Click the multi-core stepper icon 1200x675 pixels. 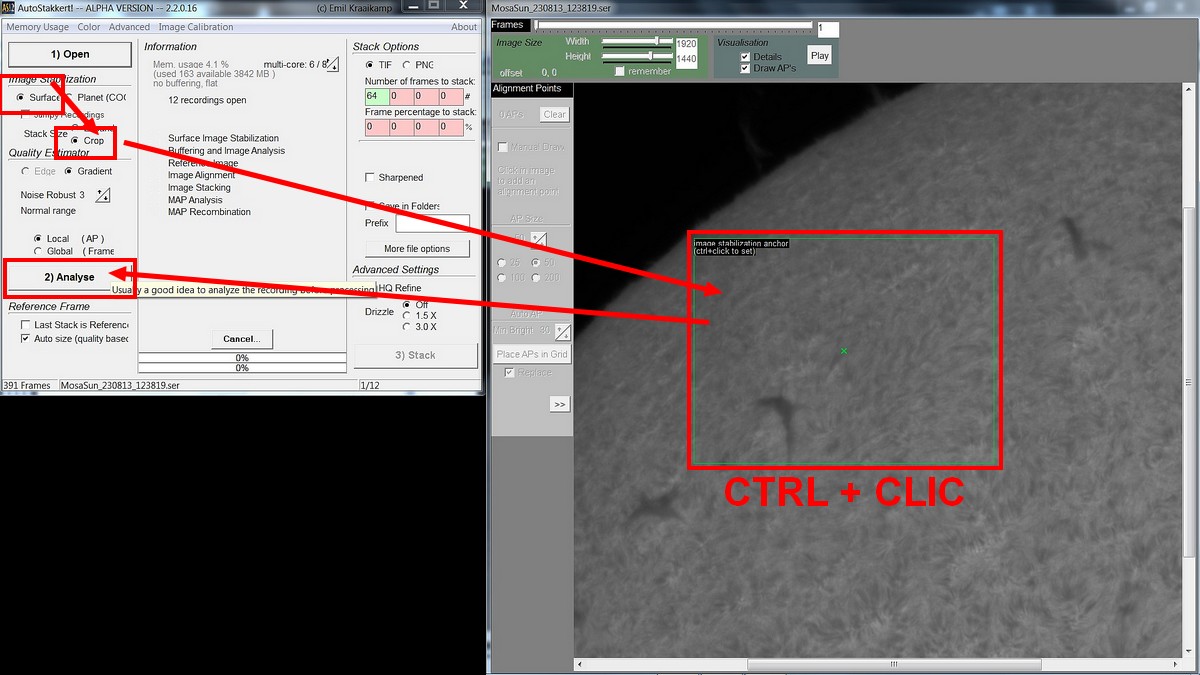[x=332, y=65]
